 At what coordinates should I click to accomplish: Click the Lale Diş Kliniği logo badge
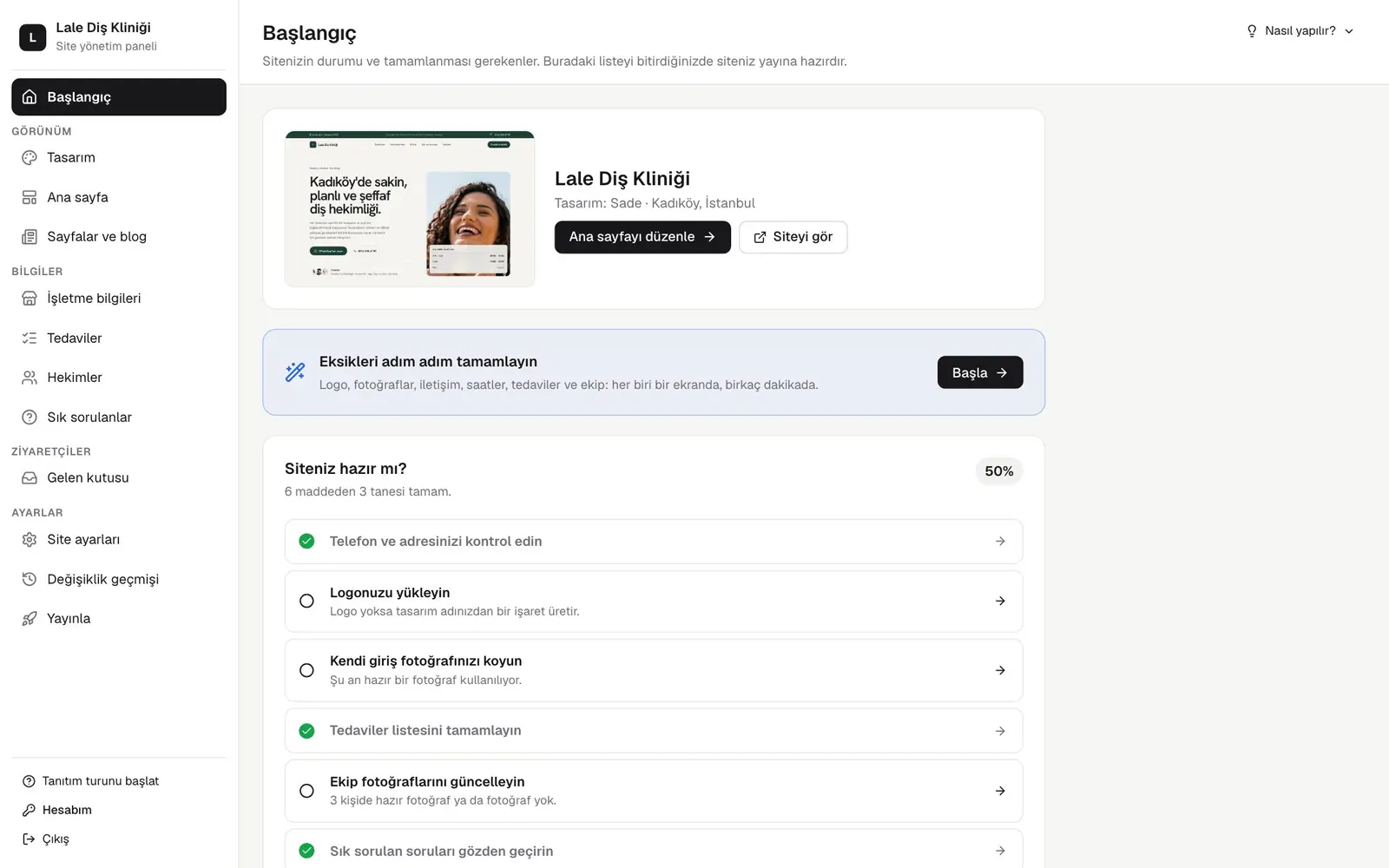click(x=33, y=37)
